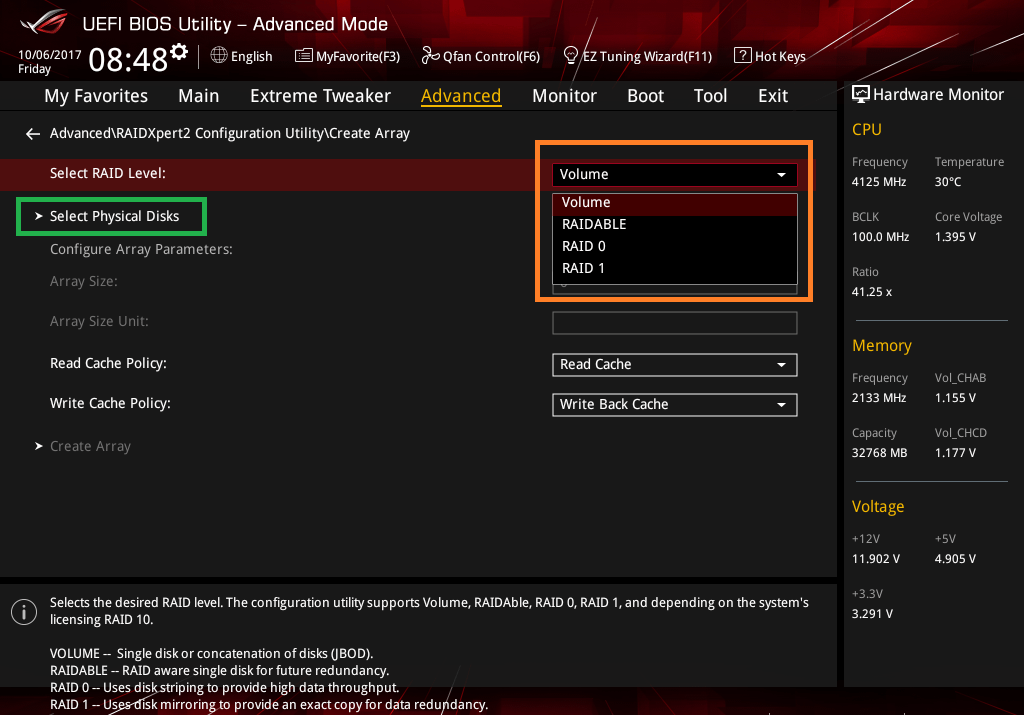Launch EZ Tuning Wizard bulb icon
The width and height of the screenshot is (1024, 715).
[570, 56]
